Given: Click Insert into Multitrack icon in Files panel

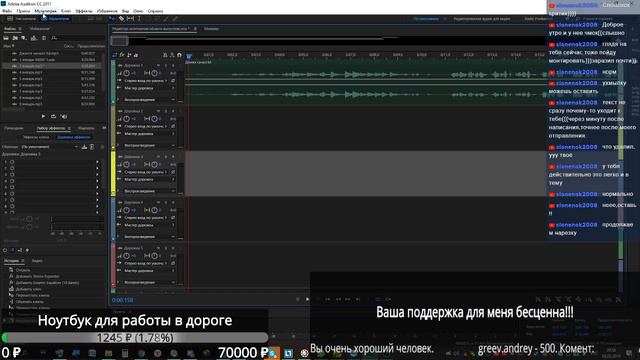Looking at the screenshot, I should (33, 38).
